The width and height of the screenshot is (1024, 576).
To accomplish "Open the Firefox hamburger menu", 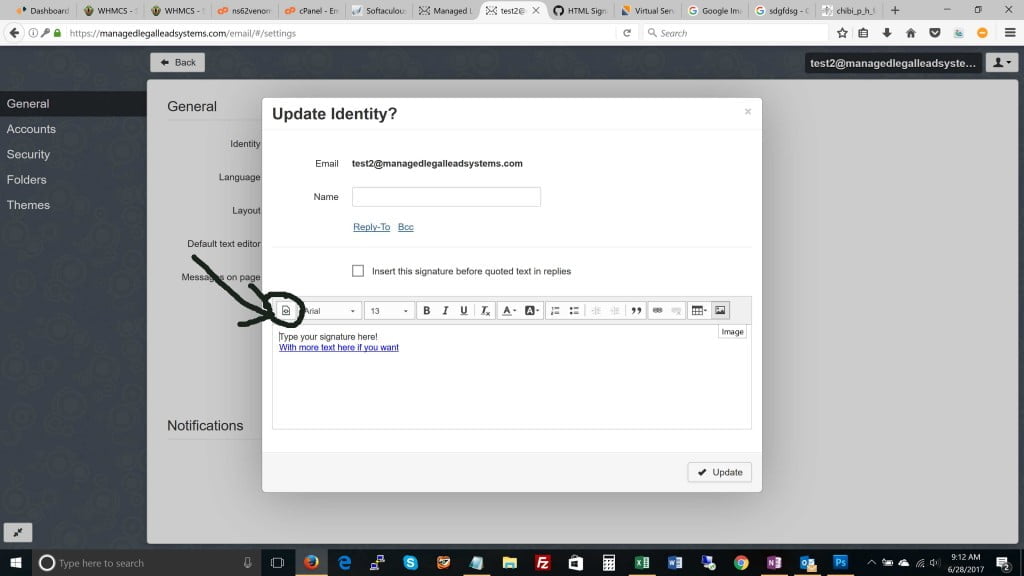I will tap(1010, 33).
